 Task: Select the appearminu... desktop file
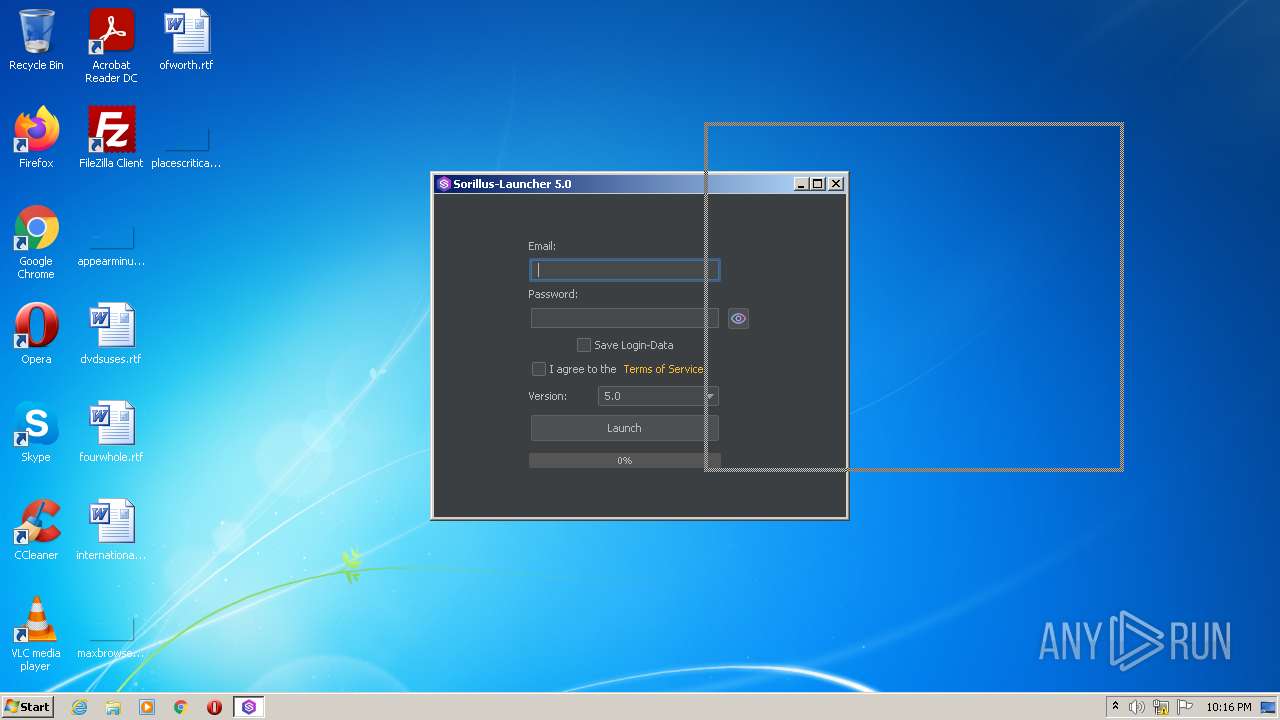(111, 236)
